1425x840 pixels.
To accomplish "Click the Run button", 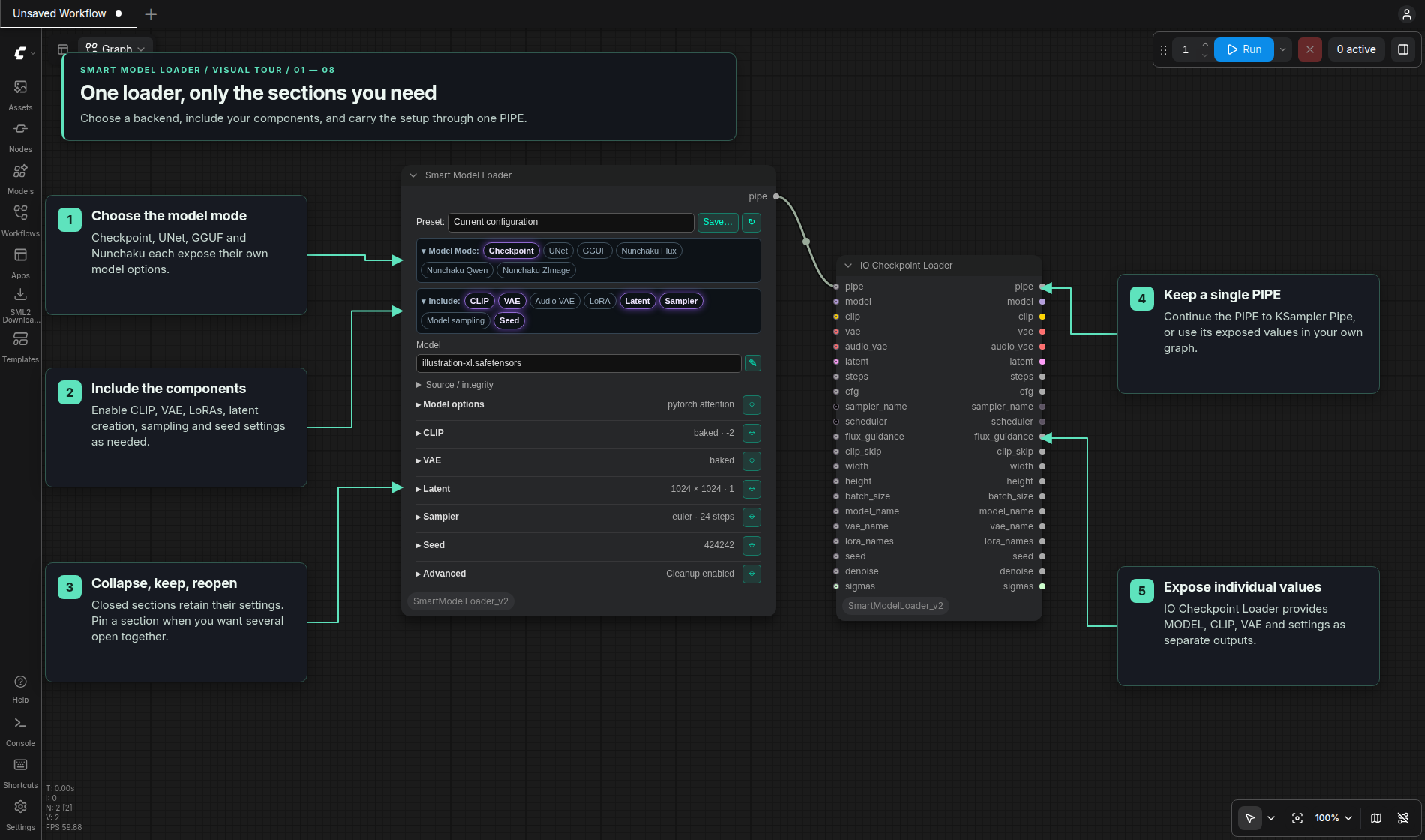I will pos(1244,49).
